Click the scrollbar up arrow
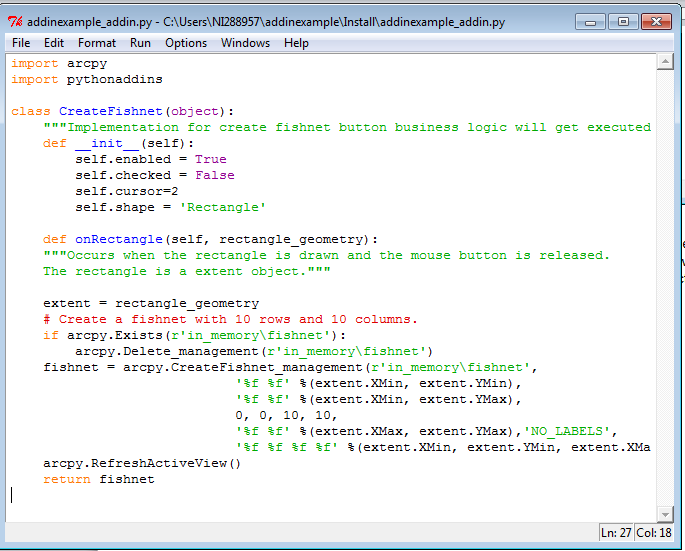This screenshot has height=551, width=685. pos(665,62)
